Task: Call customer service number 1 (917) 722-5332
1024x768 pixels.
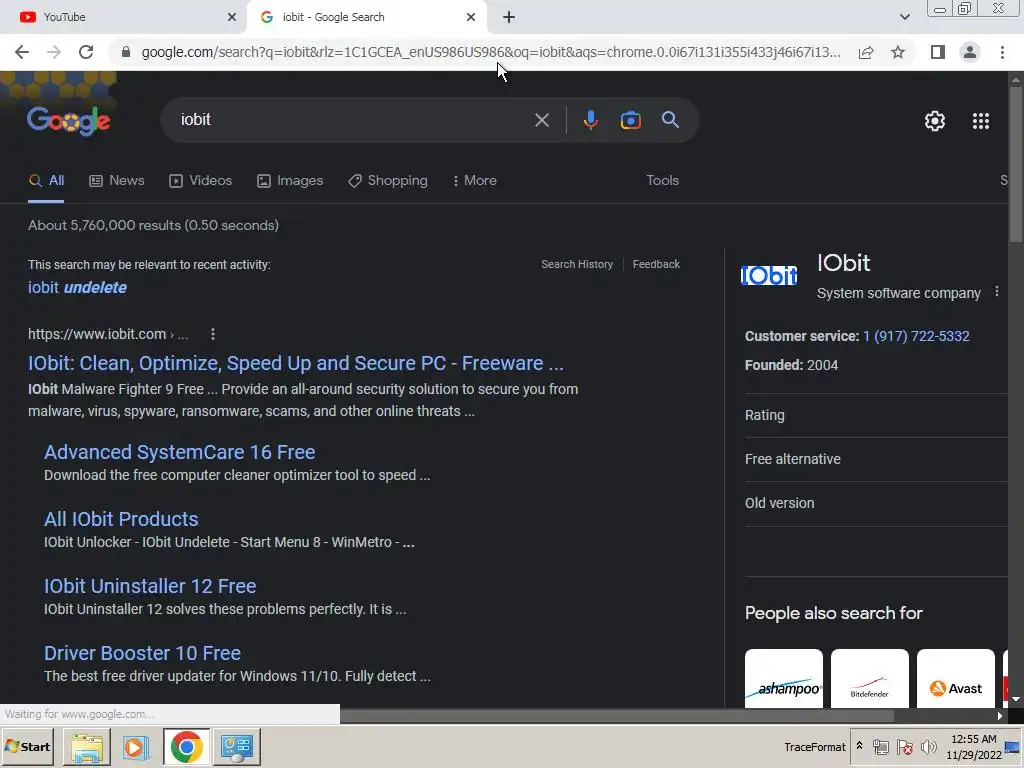Action: point(916,336)
